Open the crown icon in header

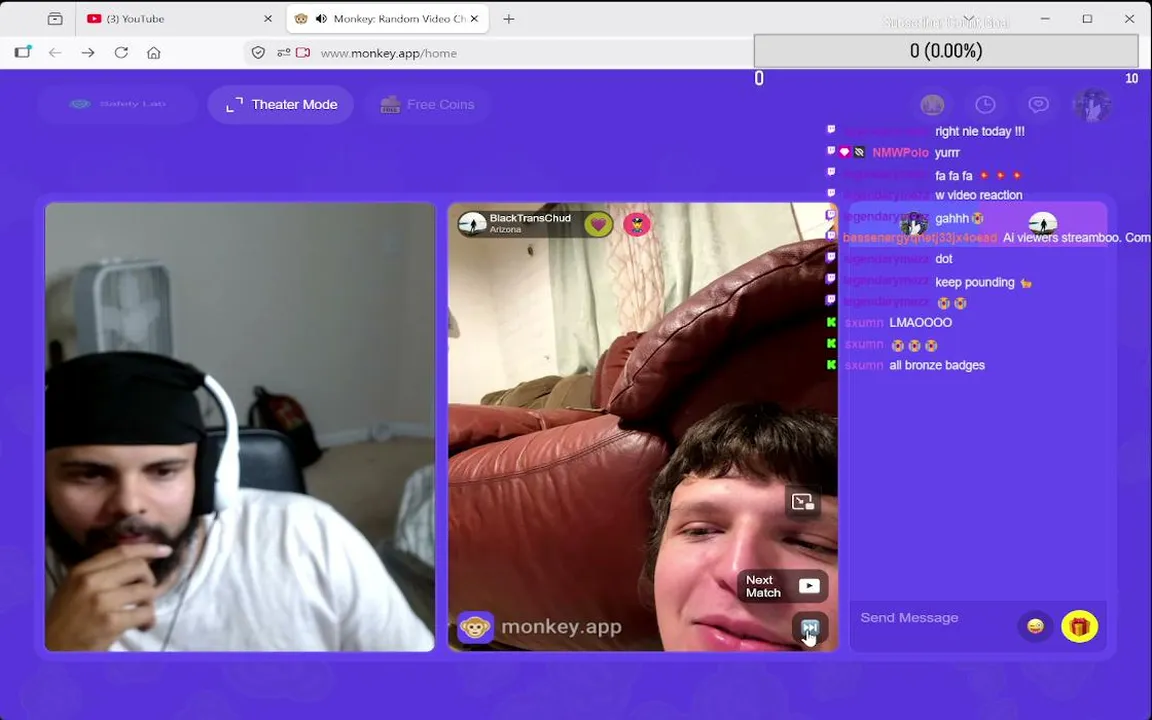[x=932, y=105]
